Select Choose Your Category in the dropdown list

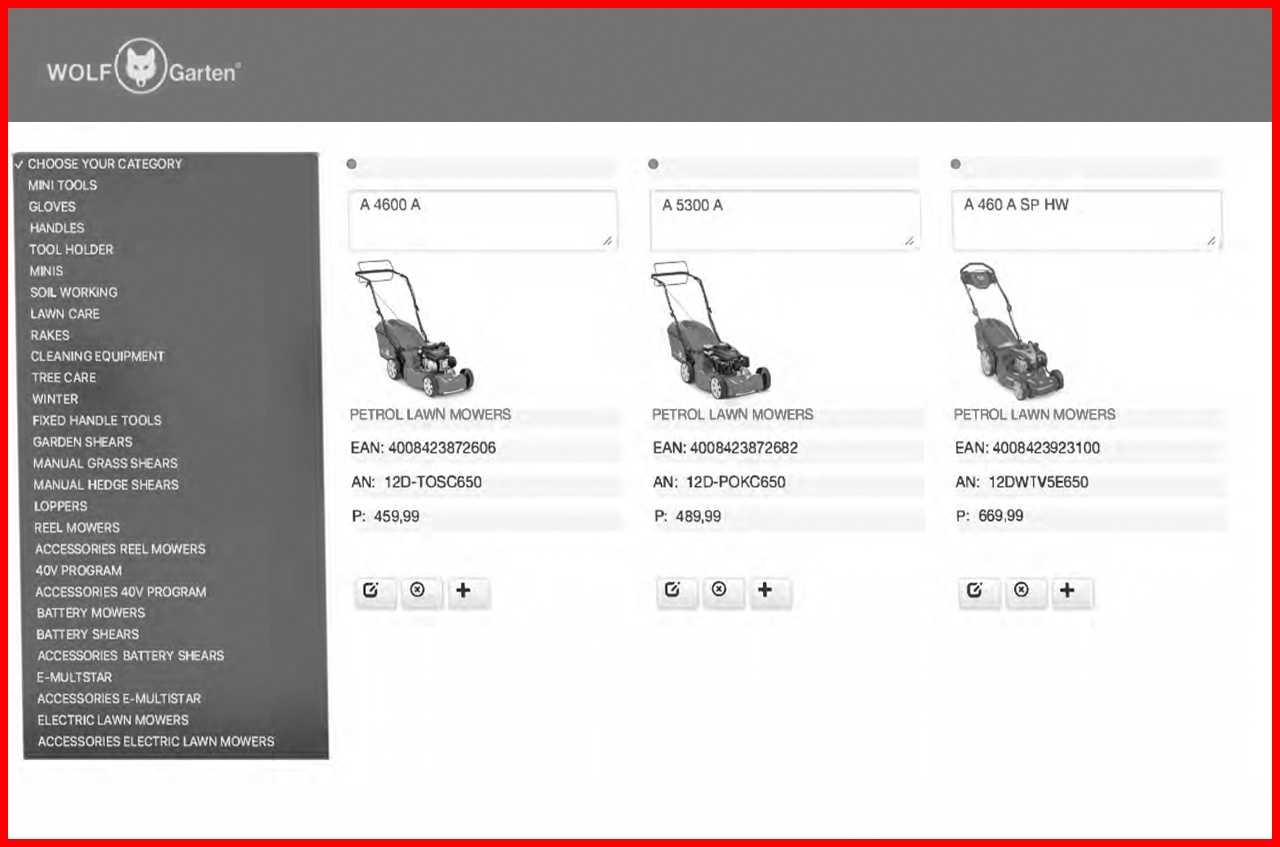(104, 164)
